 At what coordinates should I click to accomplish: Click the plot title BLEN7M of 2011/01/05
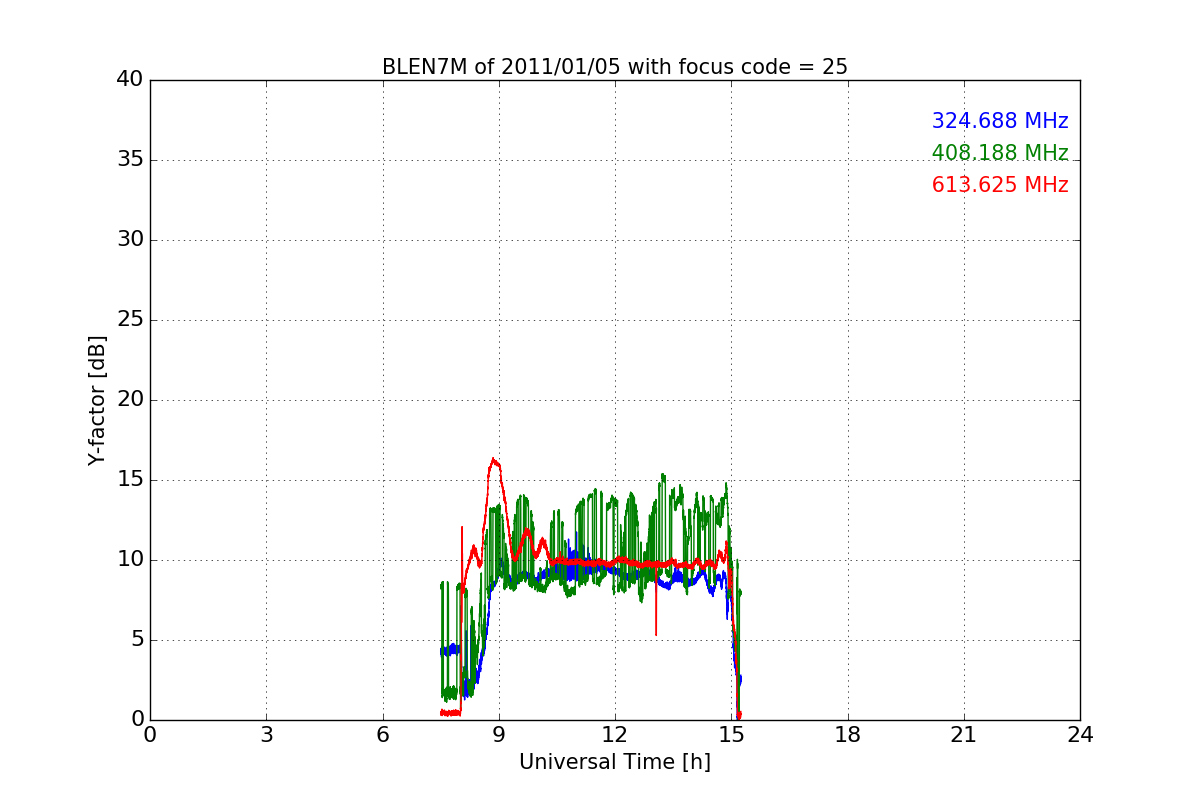pos(614,67)
